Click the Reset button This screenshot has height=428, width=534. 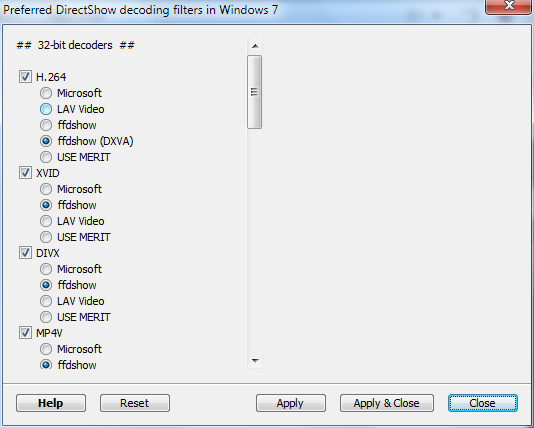[x=135, y=403]
